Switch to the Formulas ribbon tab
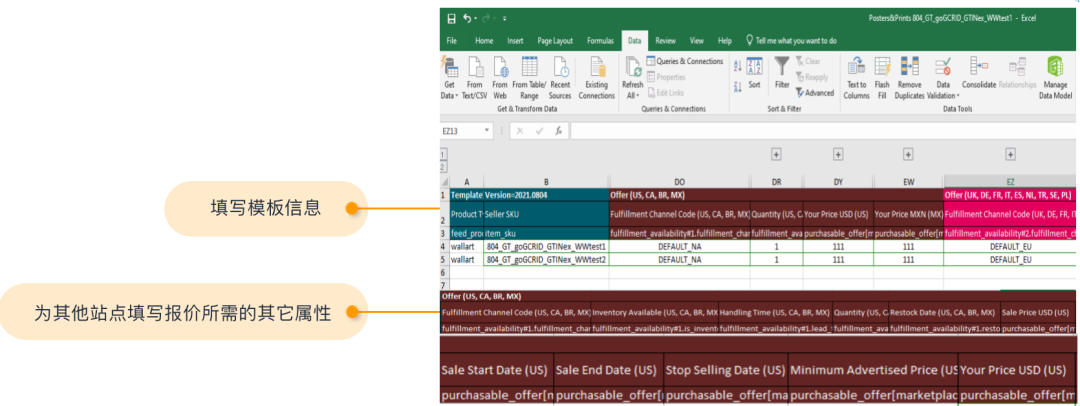This screenshot has width=1080, height=406. (600, 41)
